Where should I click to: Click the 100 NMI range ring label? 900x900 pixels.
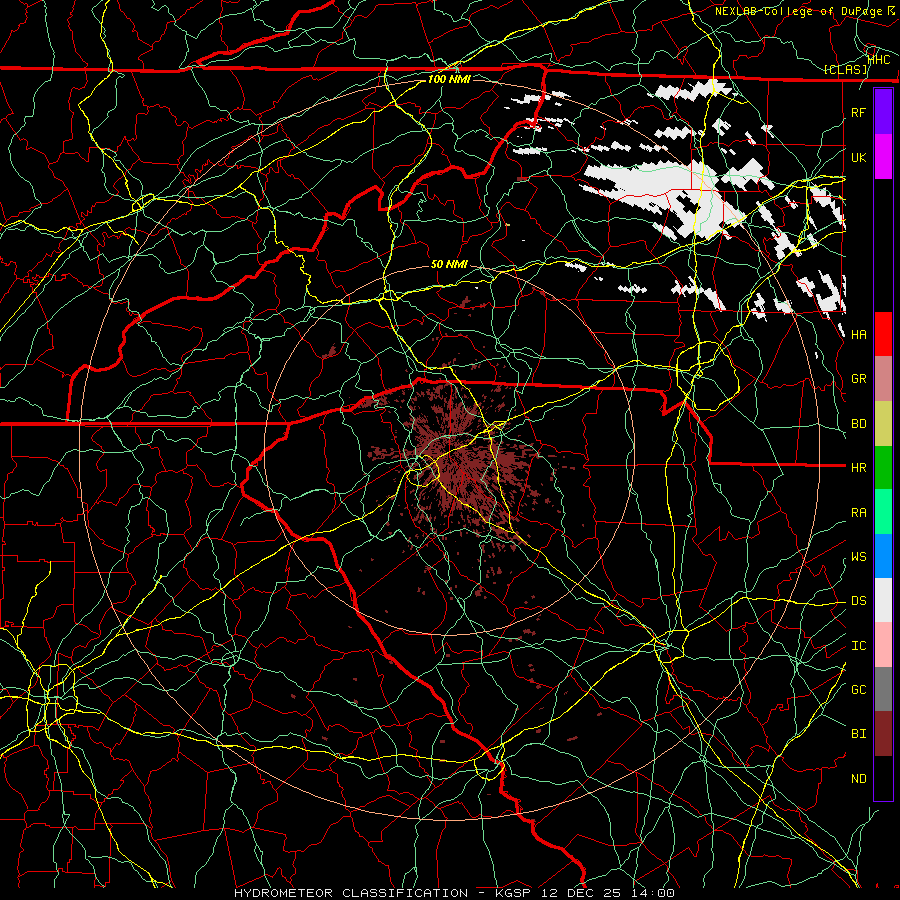pyautogui.click(x=449, y=79)
